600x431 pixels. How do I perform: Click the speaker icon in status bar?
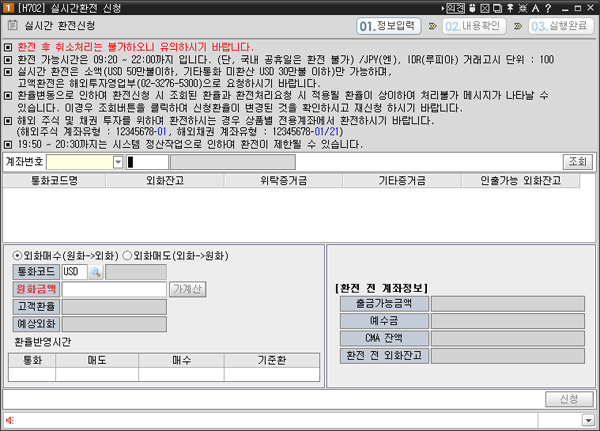(9, 420)
